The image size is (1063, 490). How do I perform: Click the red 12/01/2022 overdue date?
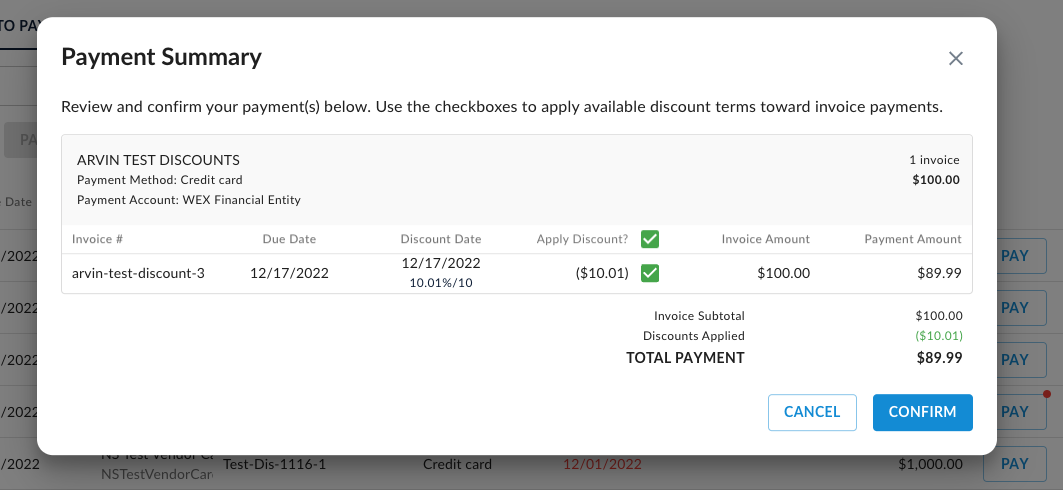tap(602, 464)
